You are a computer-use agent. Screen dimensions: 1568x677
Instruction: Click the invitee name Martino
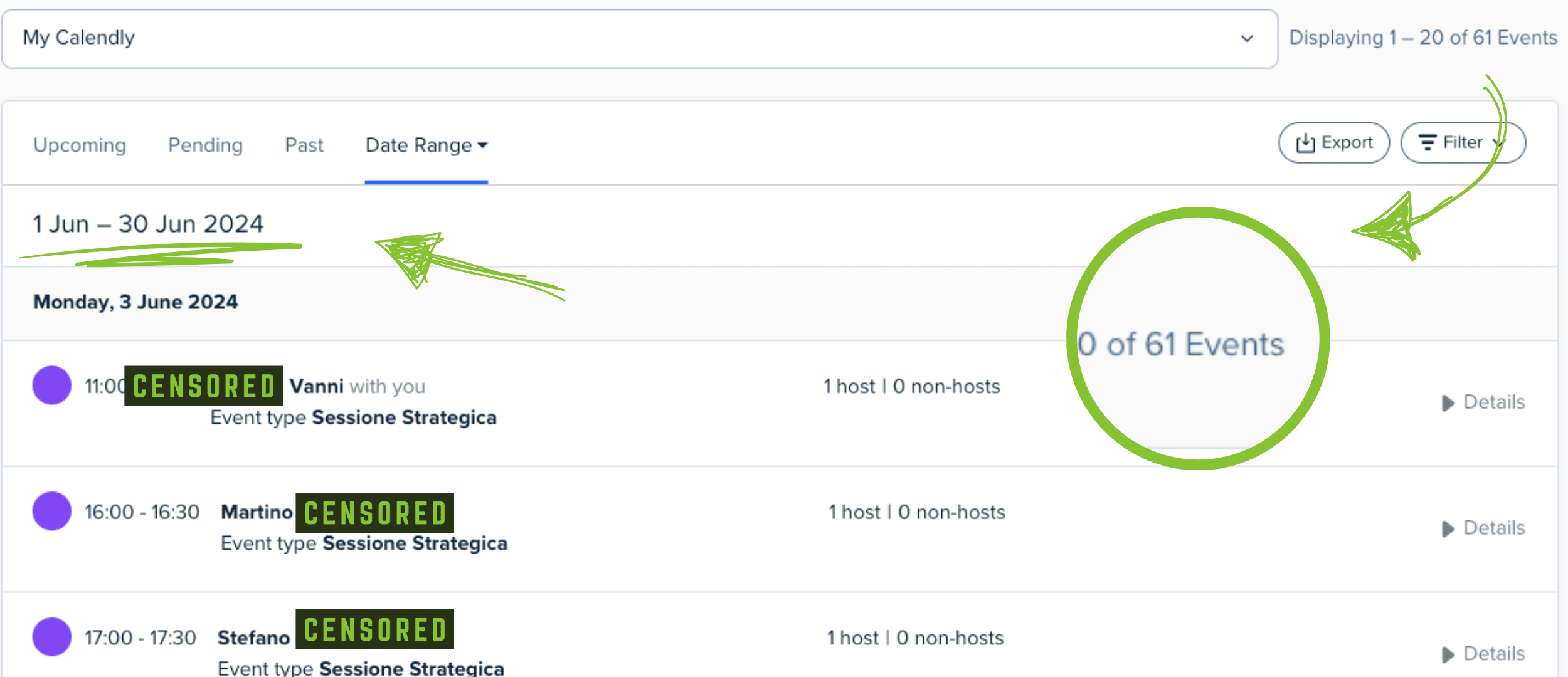(257, 512)
